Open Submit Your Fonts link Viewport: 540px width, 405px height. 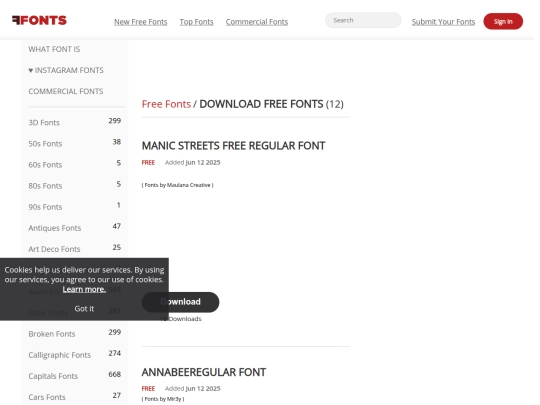[443, 22]
